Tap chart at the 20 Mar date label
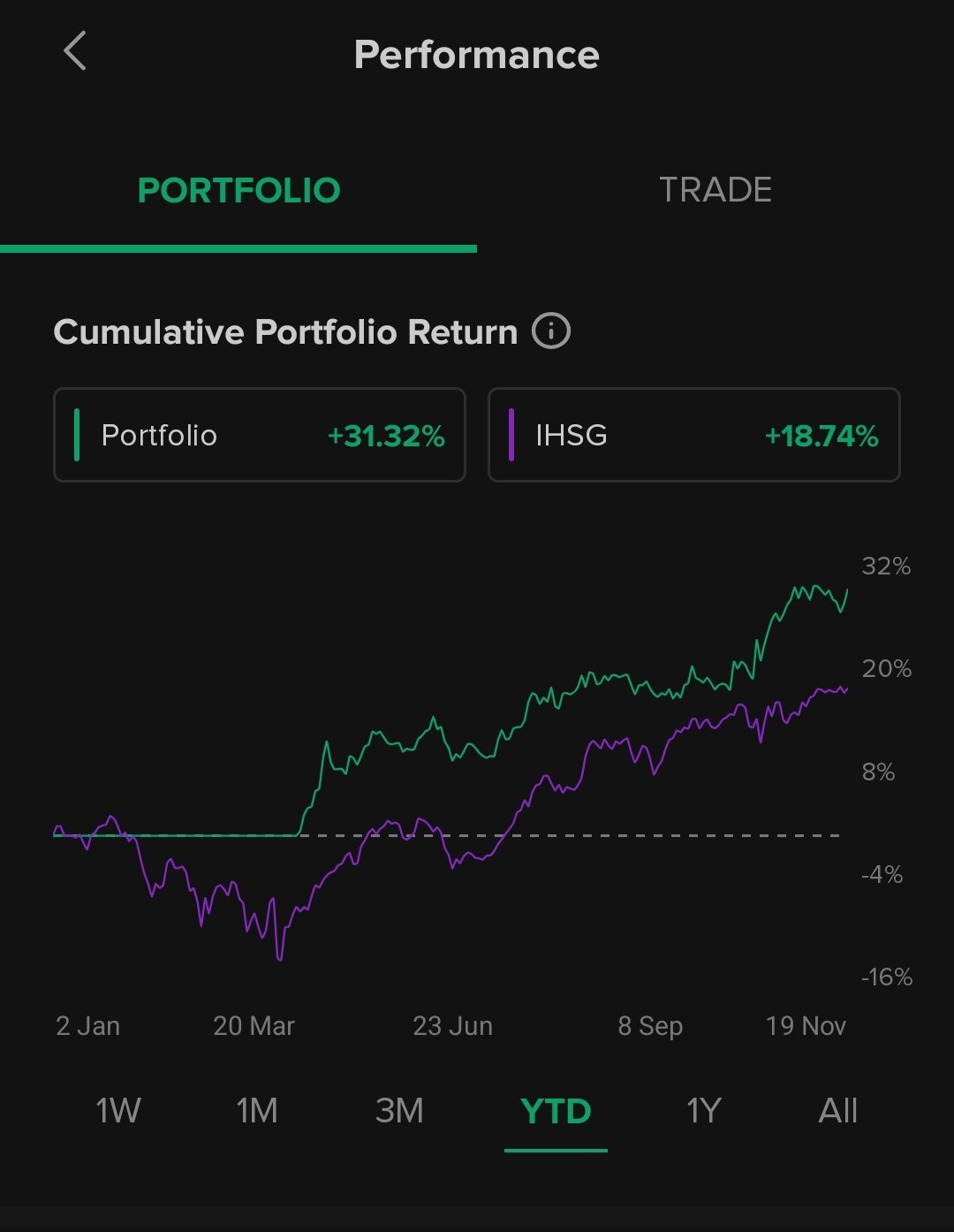This screenshot has width=954, height=1232. (x=254, y=1026)
